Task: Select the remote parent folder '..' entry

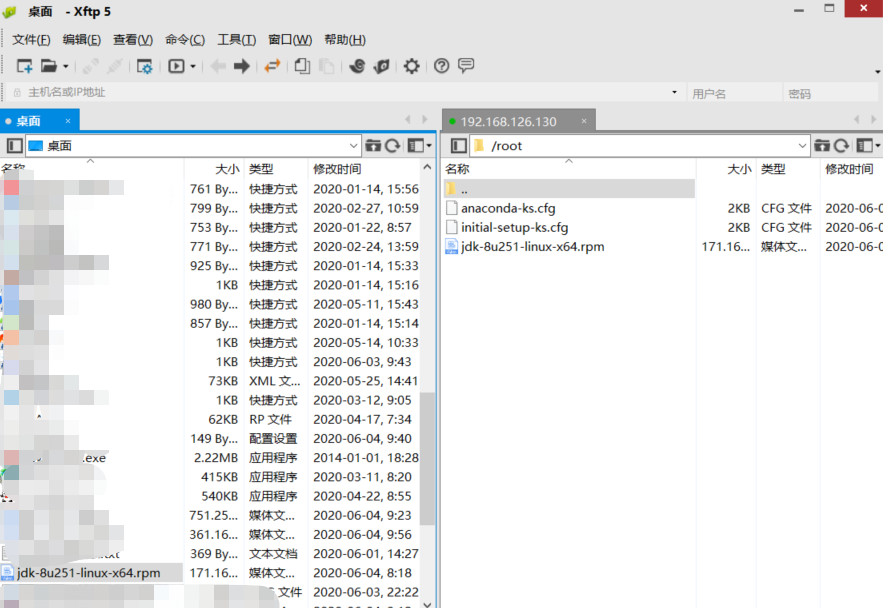Action: click(569, 189)
